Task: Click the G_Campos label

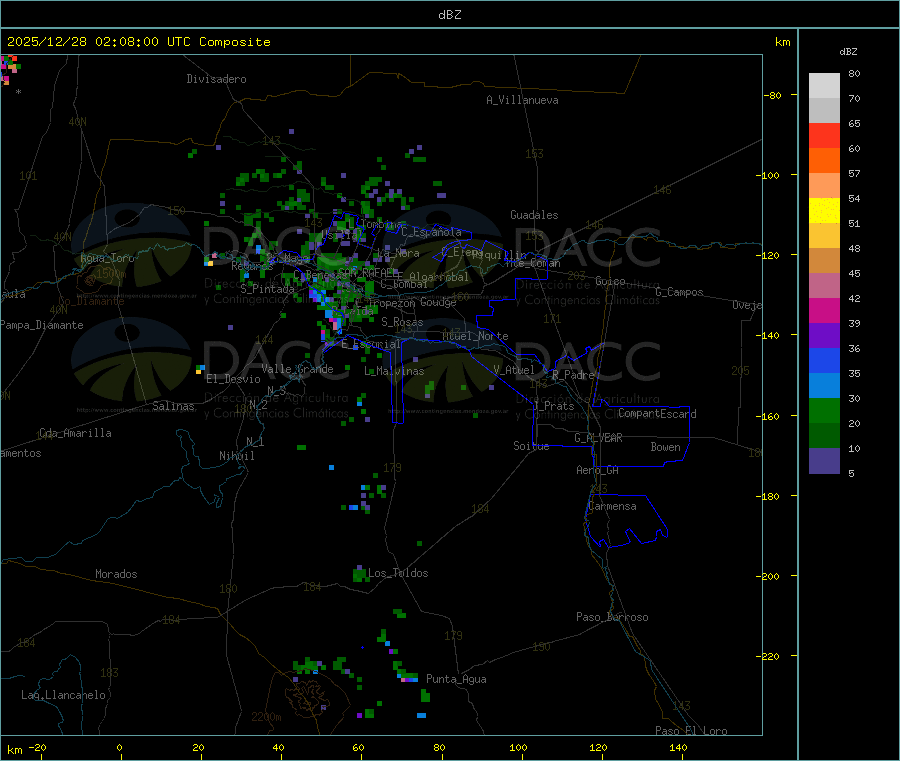Action: pos(680,292)
